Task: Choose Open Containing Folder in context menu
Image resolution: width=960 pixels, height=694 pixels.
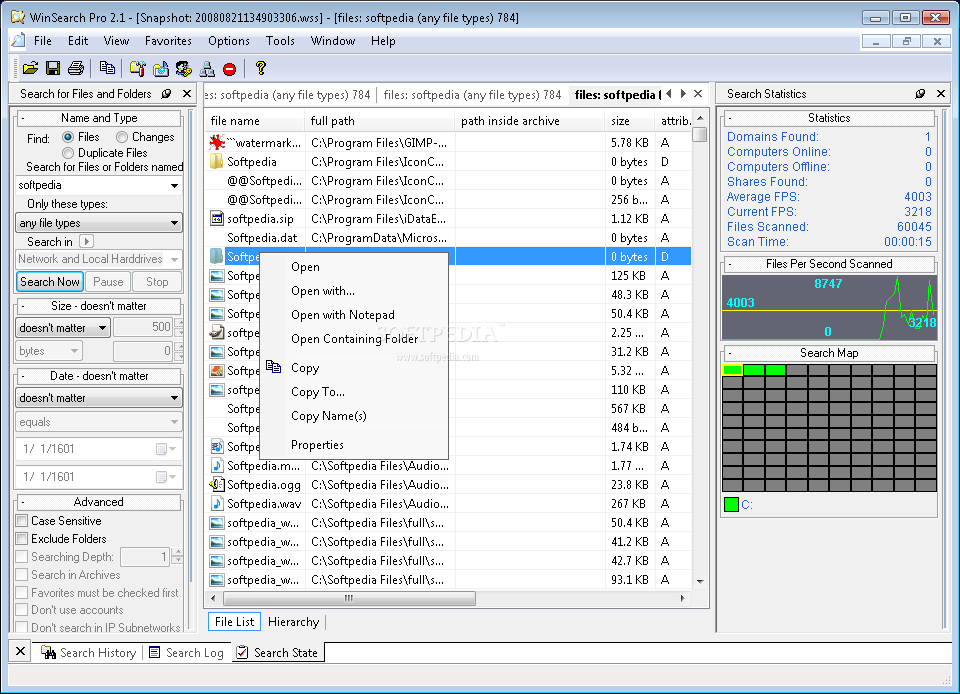Action: pos(354,338)
